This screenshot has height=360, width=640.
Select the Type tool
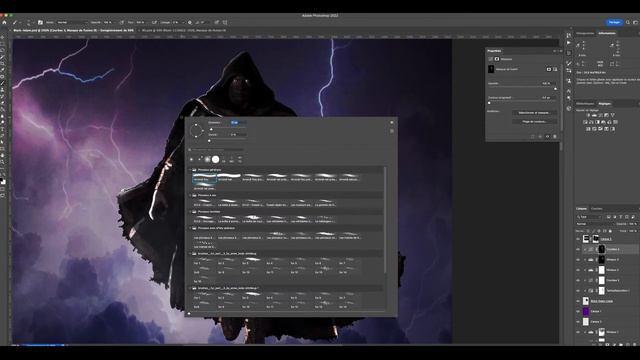pos(3,129)
